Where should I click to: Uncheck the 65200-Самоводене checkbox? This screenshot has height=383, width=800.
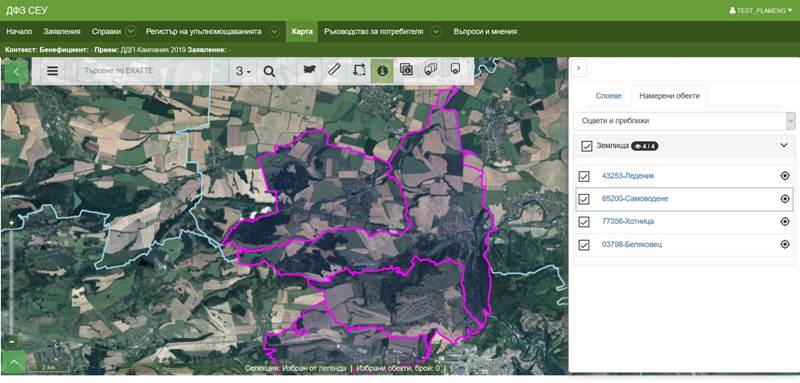point(584,199)
